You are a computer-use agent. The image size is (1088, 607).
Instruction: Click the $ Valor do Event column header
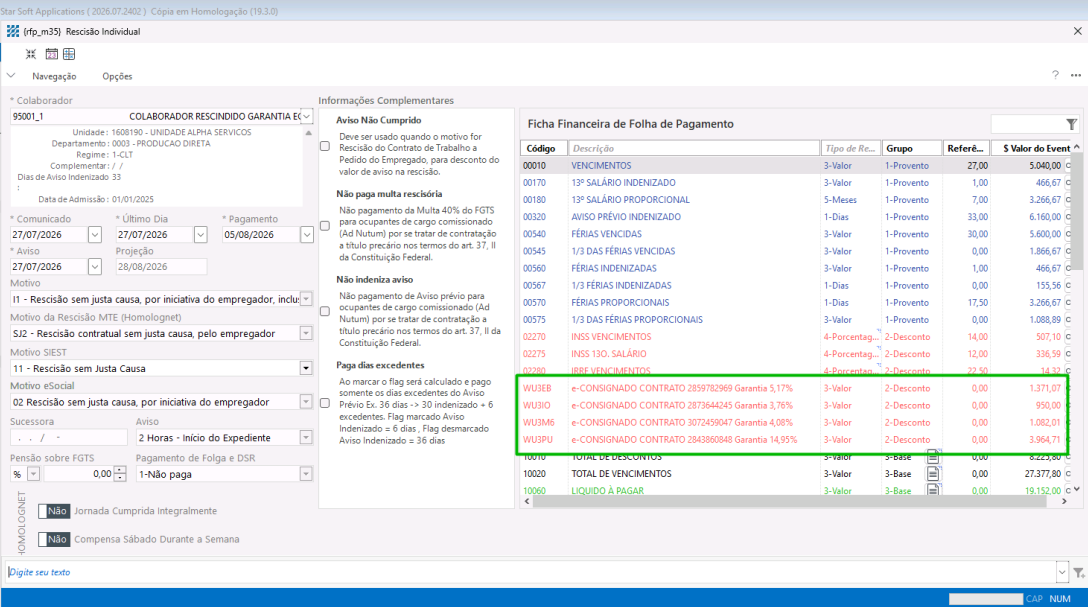(x=1032, y=148)
